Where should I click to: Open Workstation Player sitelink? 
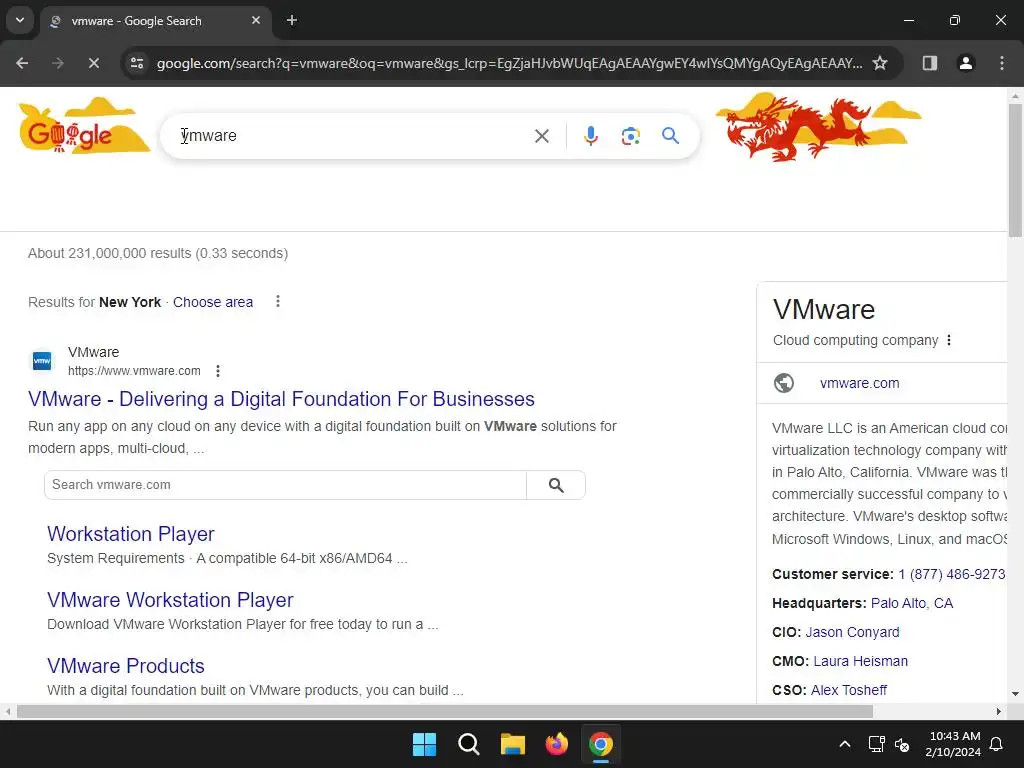tap(131, 534)
